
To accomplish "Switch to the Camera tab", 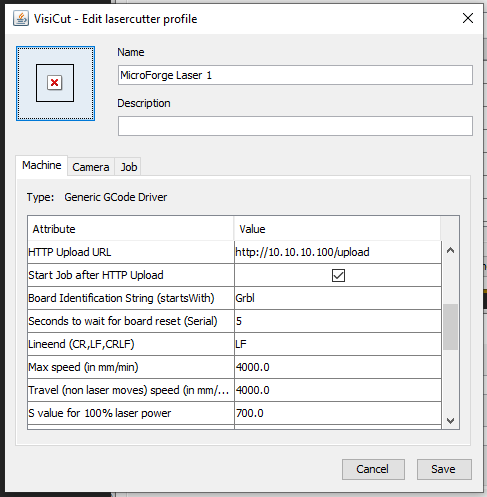I will point(91,167).
